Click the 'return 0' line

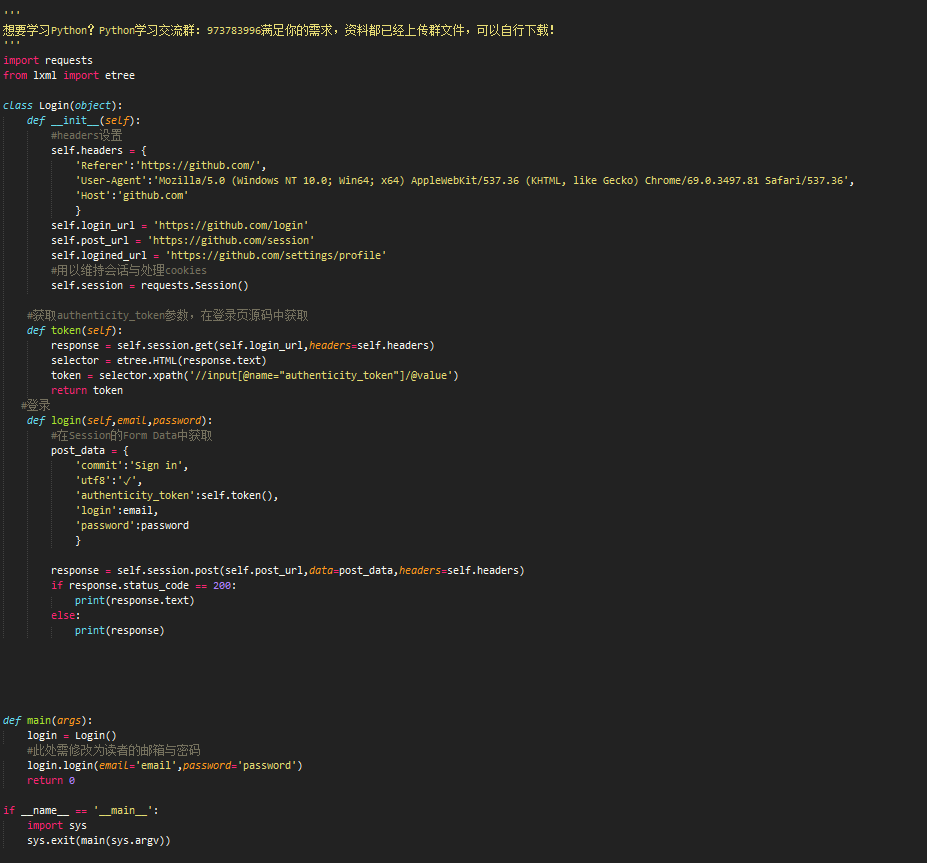pos(51,780)
